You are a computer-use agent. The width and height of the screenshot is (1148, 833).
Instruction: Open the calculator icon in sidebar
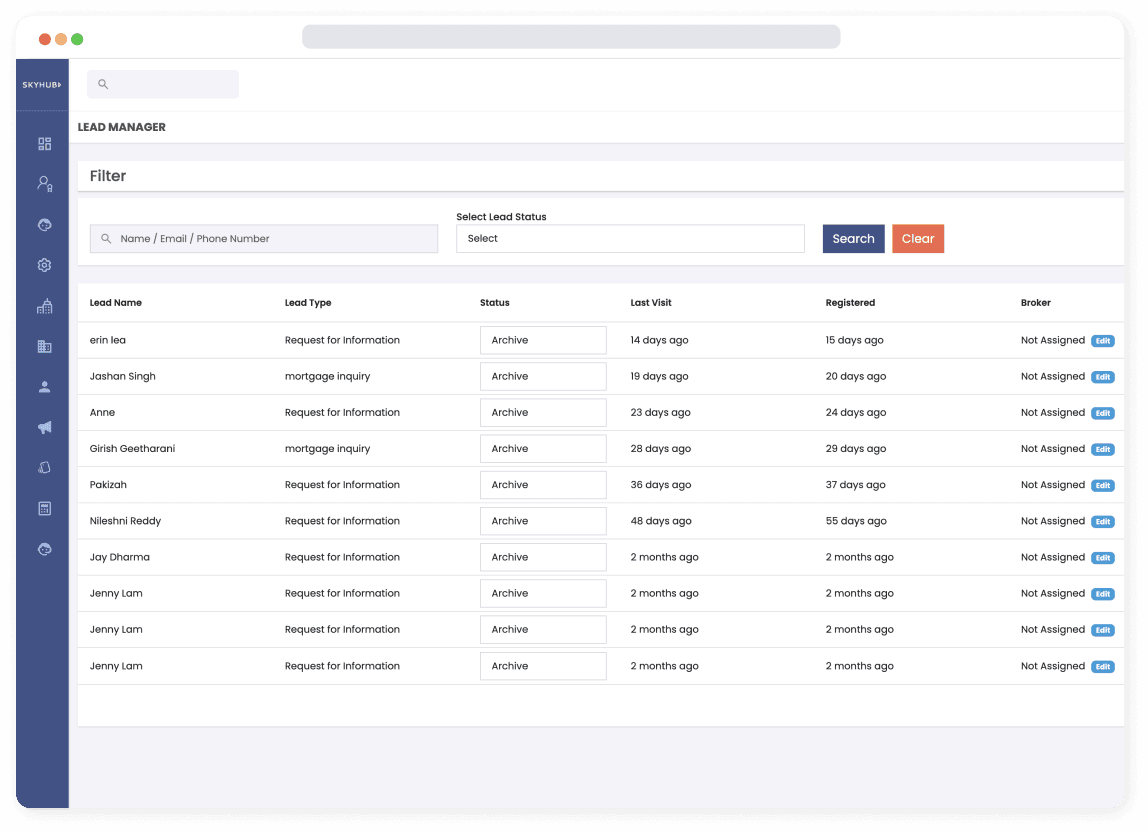[44, 509]
